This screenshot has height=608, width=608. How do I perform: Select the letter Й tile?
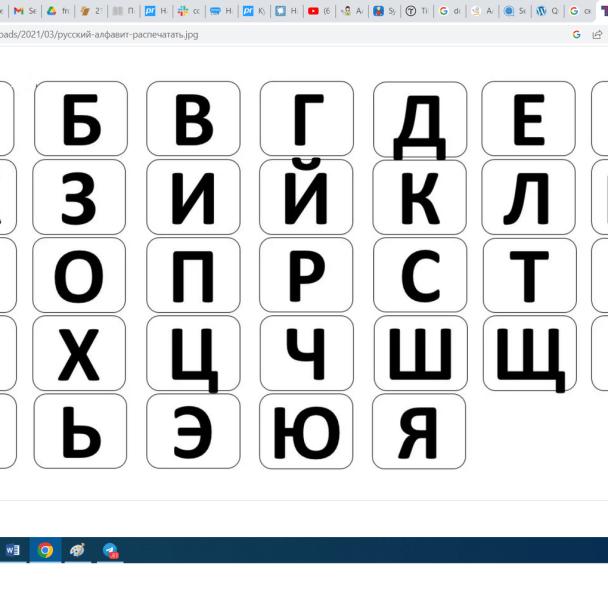pos(306,196)
